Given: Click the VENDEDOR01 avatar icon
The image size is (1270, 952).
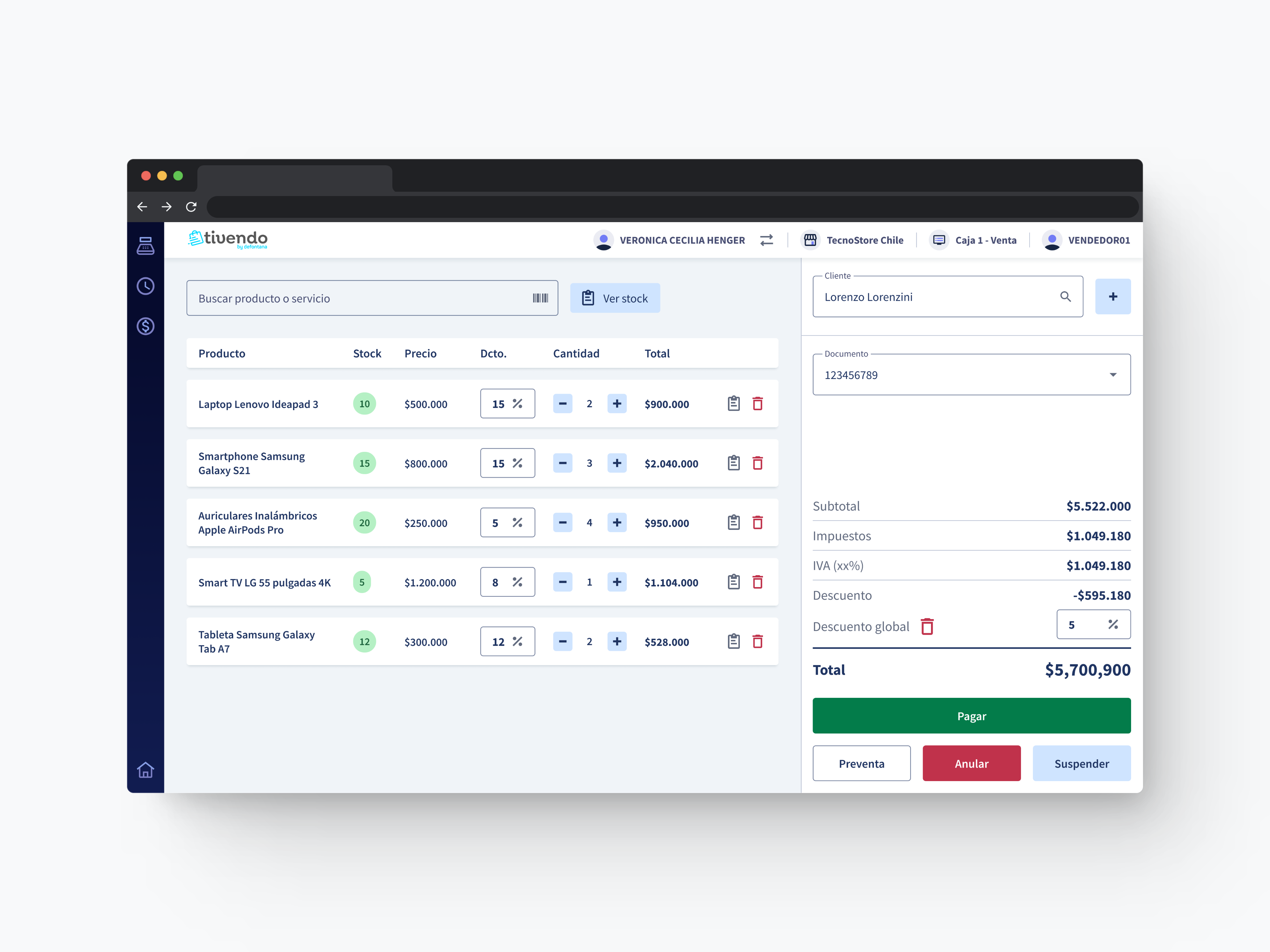Looking at the screenshot, I should tap(1052, 240).
